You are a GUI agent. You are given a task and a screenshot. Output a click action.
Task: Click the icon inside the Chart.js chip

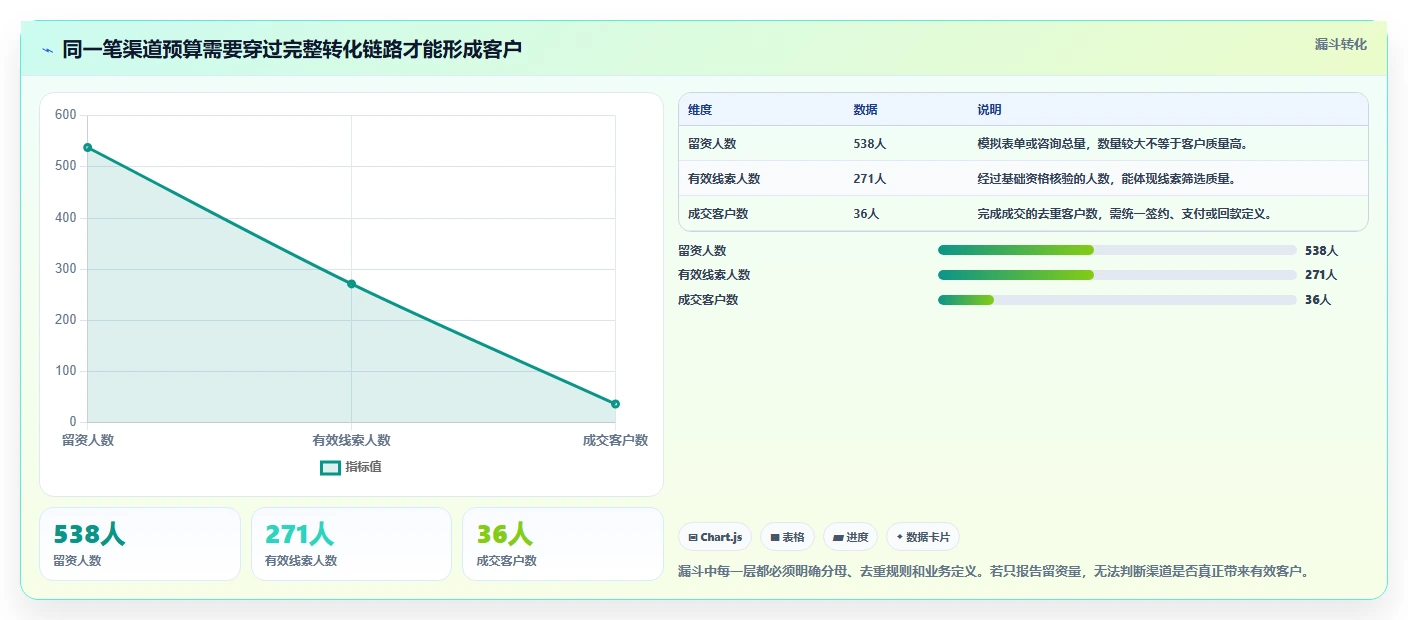point(693,537)
